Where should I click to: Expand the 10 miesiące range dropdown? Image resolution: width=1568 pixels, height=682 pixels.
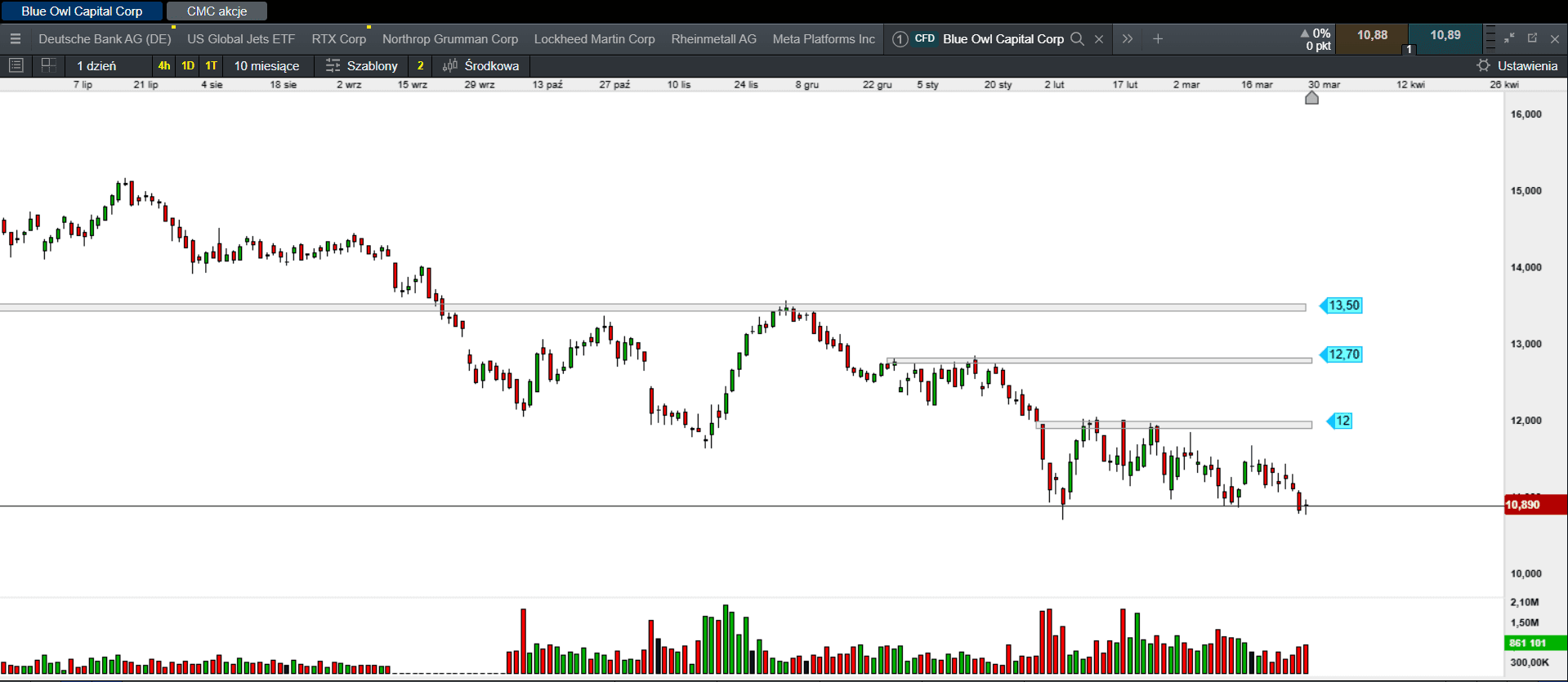coord(266,65)
